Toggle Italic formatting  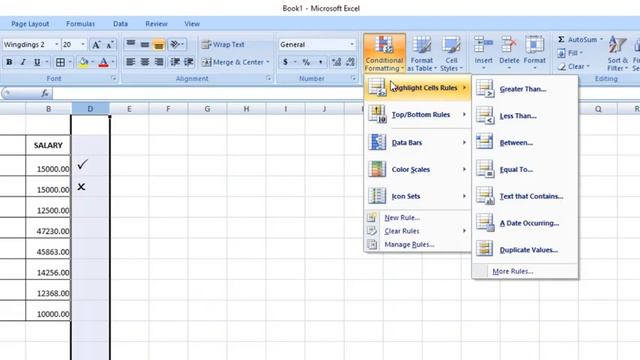[x=23, y=62]
